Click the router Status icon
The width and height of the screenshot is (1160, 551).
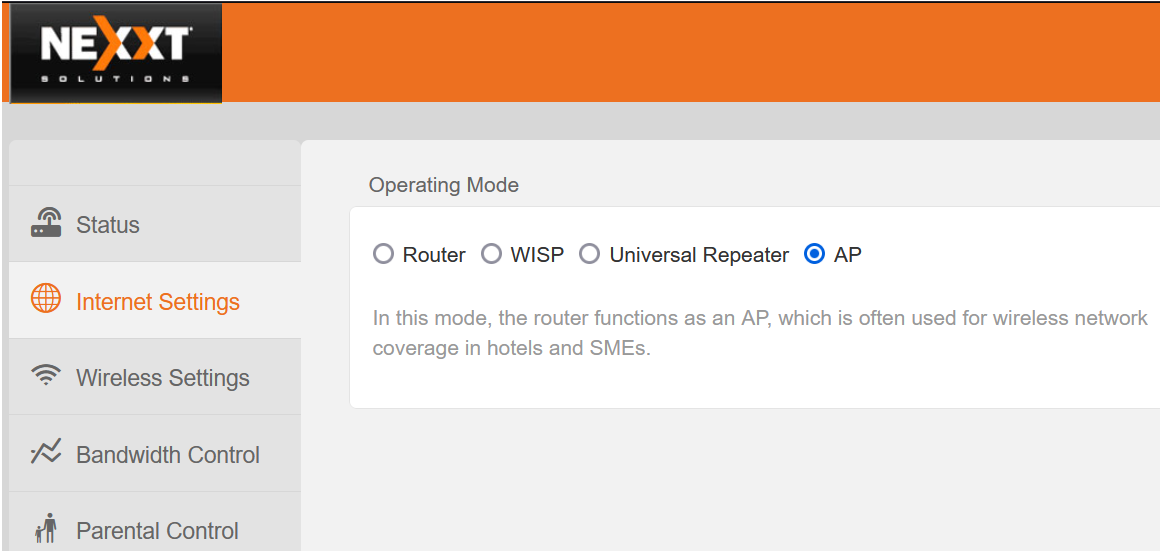tap(46, 223)
